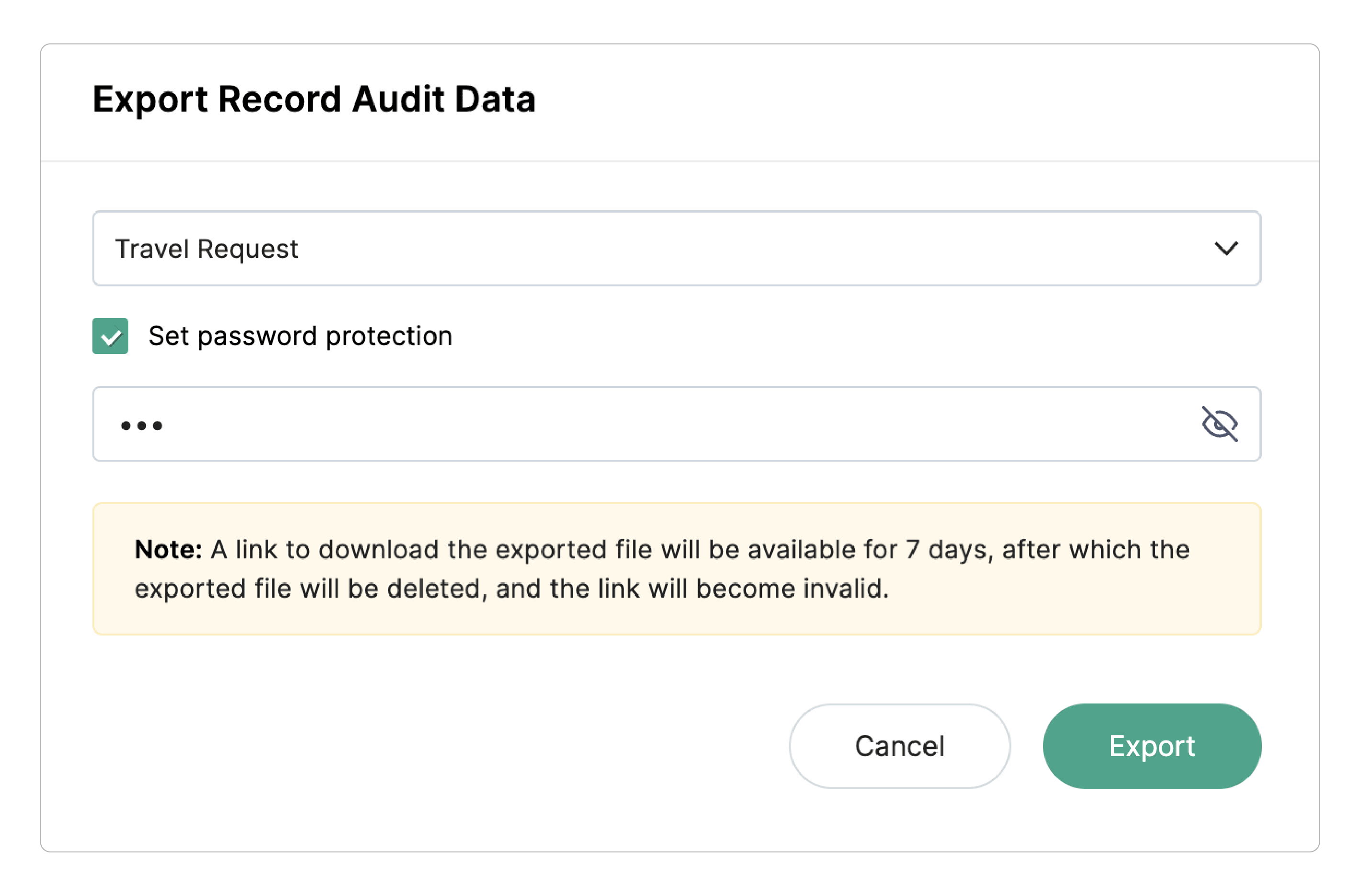
Task: Click the "Travel Request" selected value text
Action: coord(206,249)
